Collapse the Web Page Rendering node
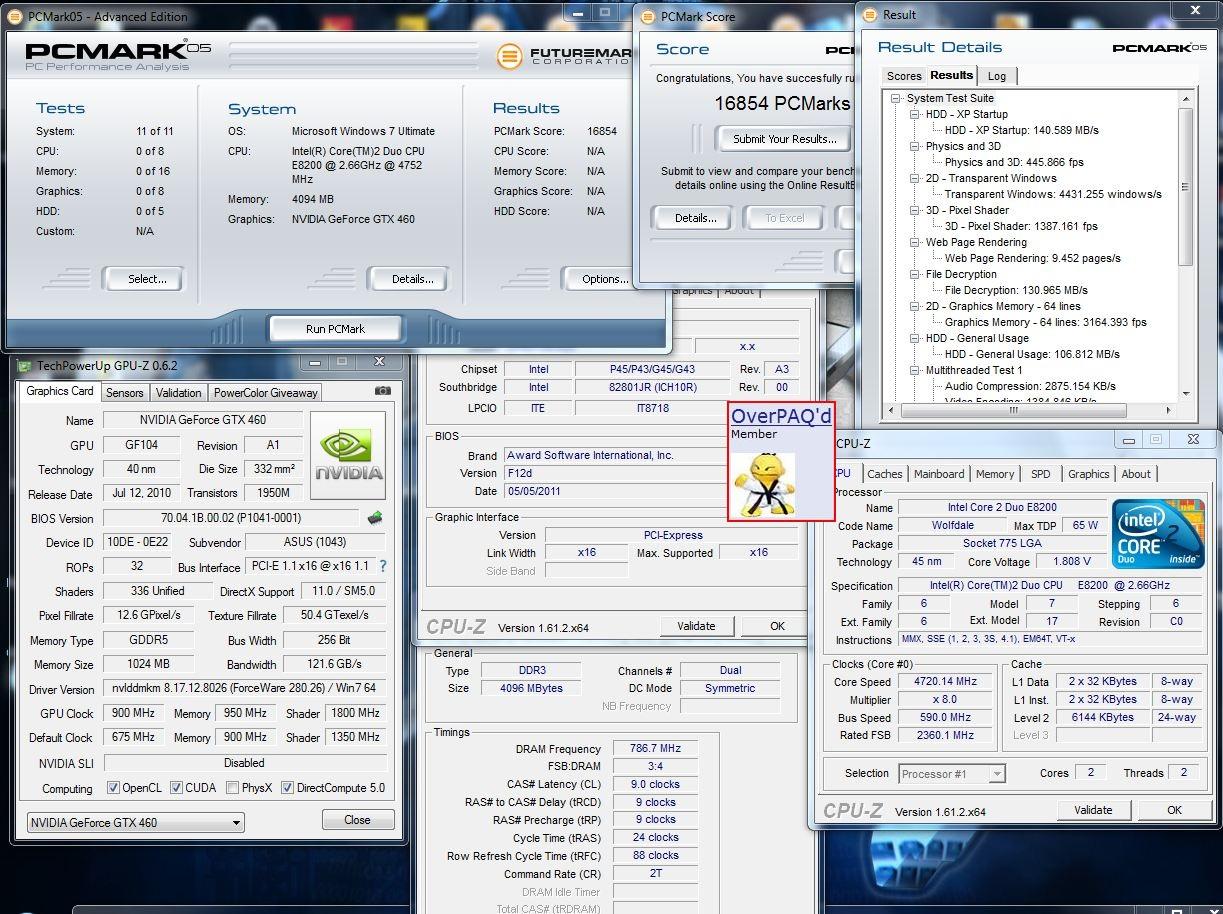This screenshot has height=914, width=1223. (x=914, y=242)
